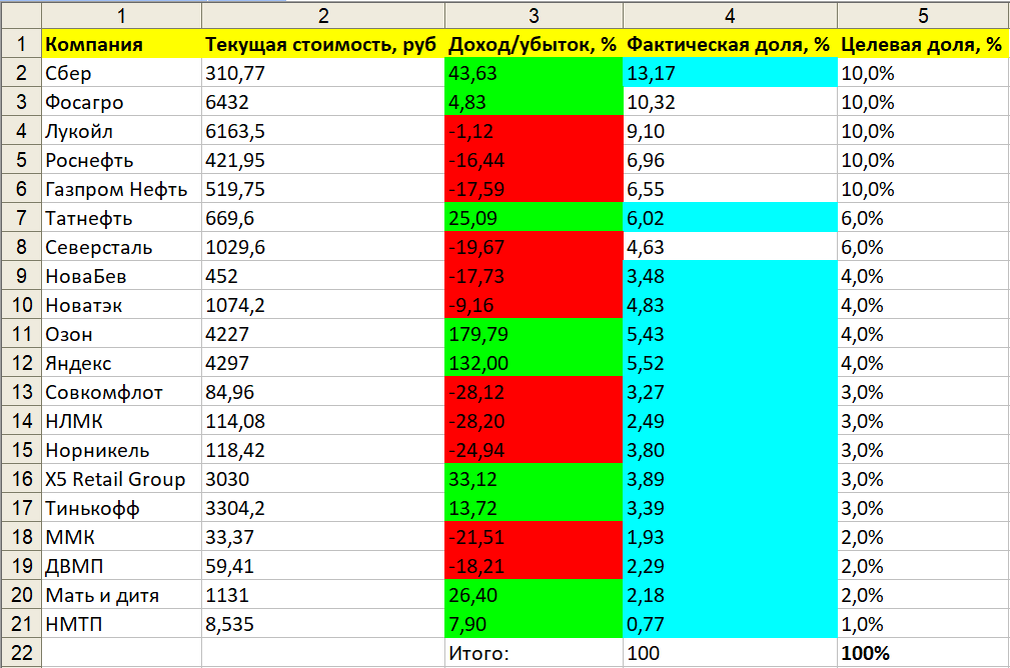
Task: Select column header 4
Action: pos(730,15)
